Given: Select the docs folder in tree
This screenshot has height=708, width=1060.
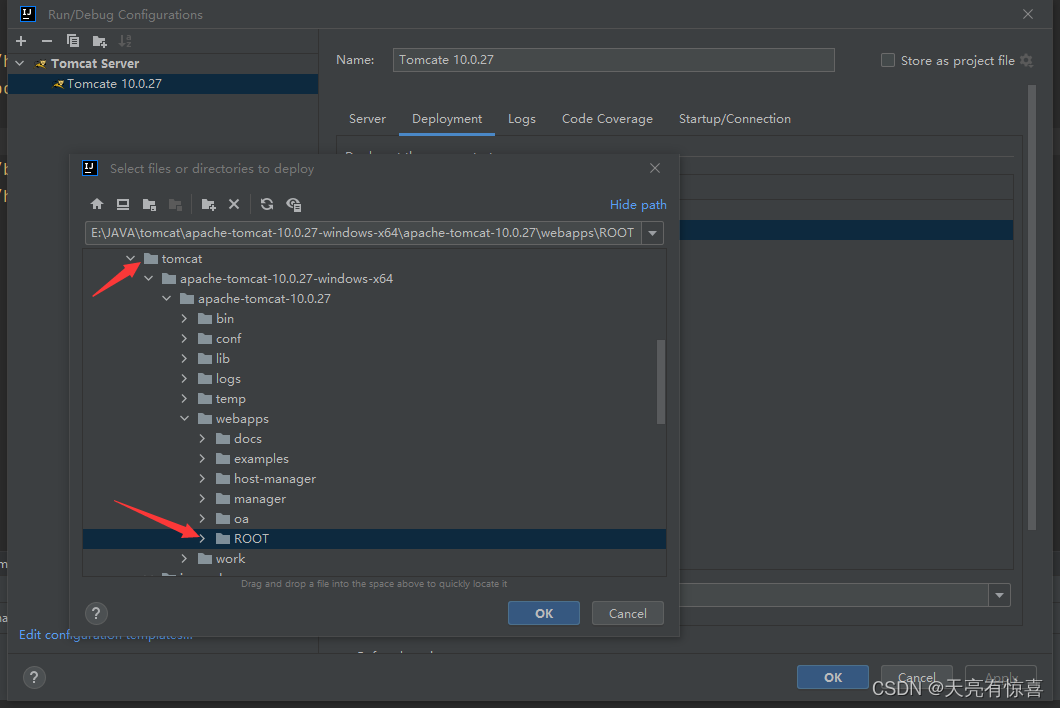Looking at the screenshot, I should (x=247, y=439).
